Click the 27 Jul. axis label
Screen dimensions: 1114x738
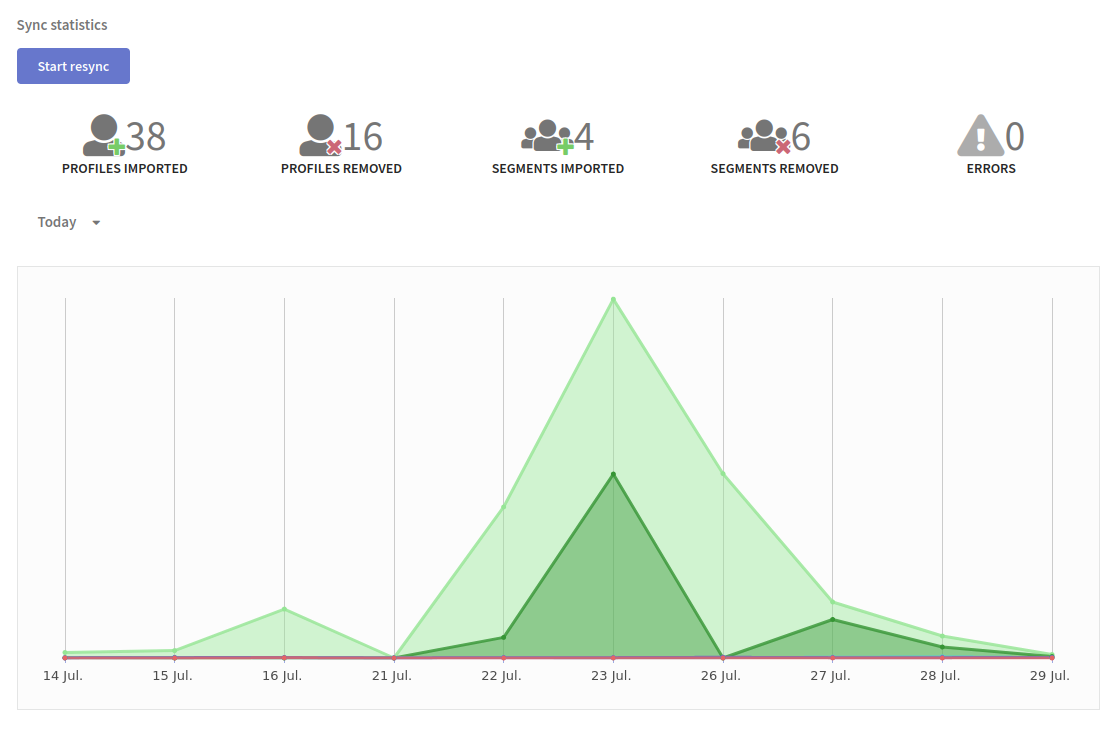tap(831, 675)
